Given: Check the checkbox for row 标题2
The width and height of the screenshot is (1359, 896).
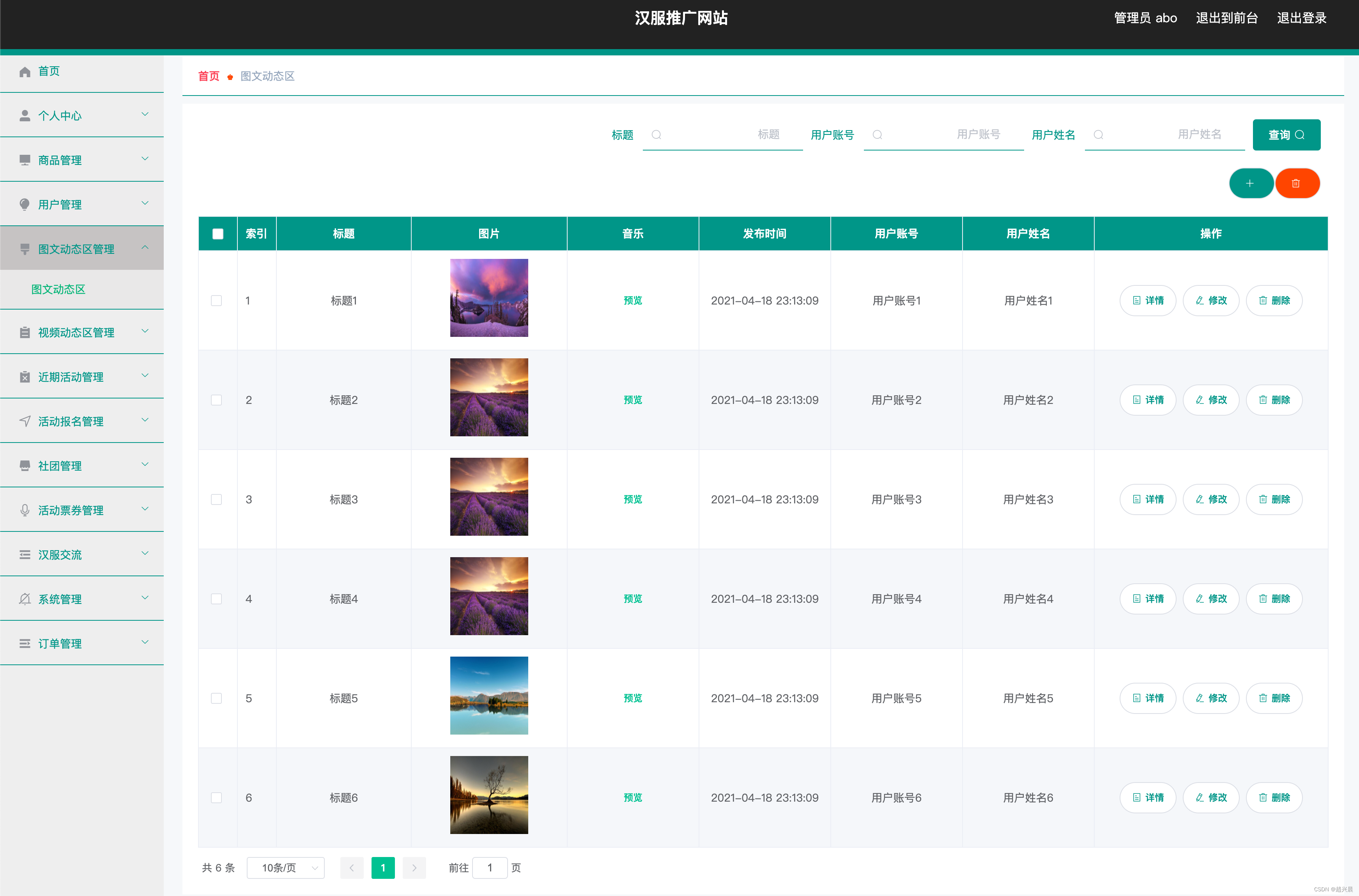Looking at the screenshot, I should click(x=216, y=400).
